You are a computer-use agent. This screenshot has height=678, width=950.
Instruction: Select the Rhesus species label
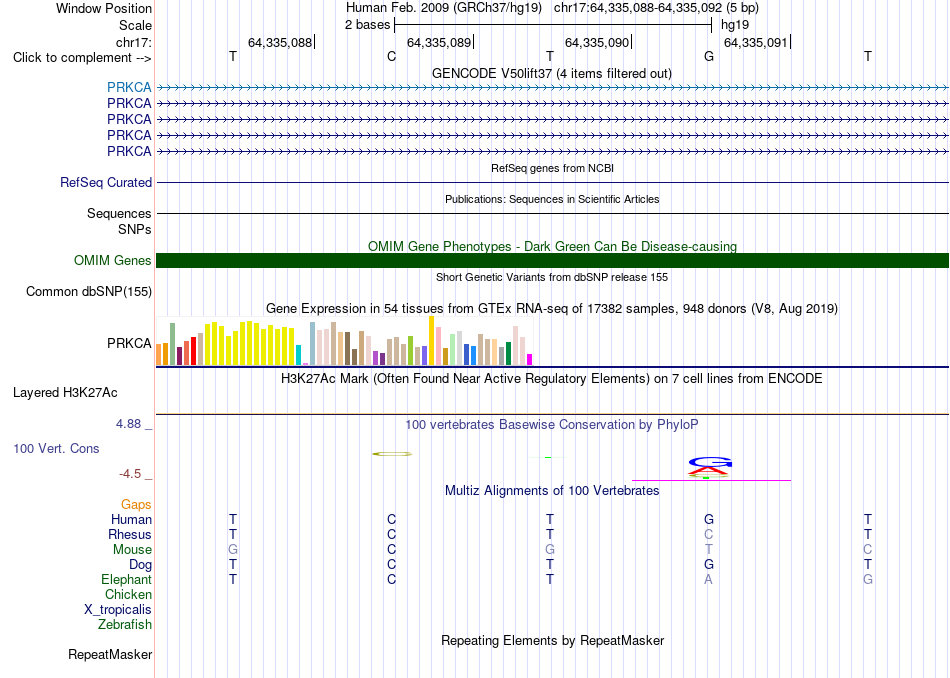click(x=130, y=534)
